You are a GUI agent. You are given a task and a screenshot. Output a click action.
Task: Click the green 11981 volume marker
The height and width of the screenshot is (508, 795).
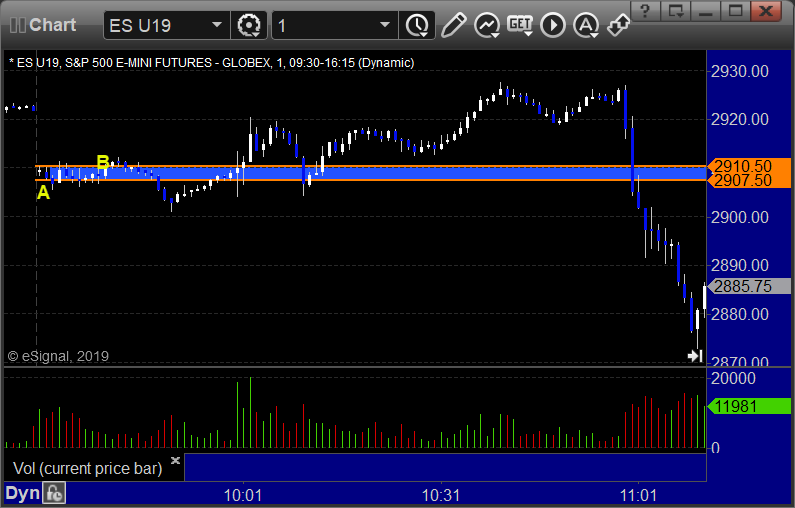coord(749,406)
